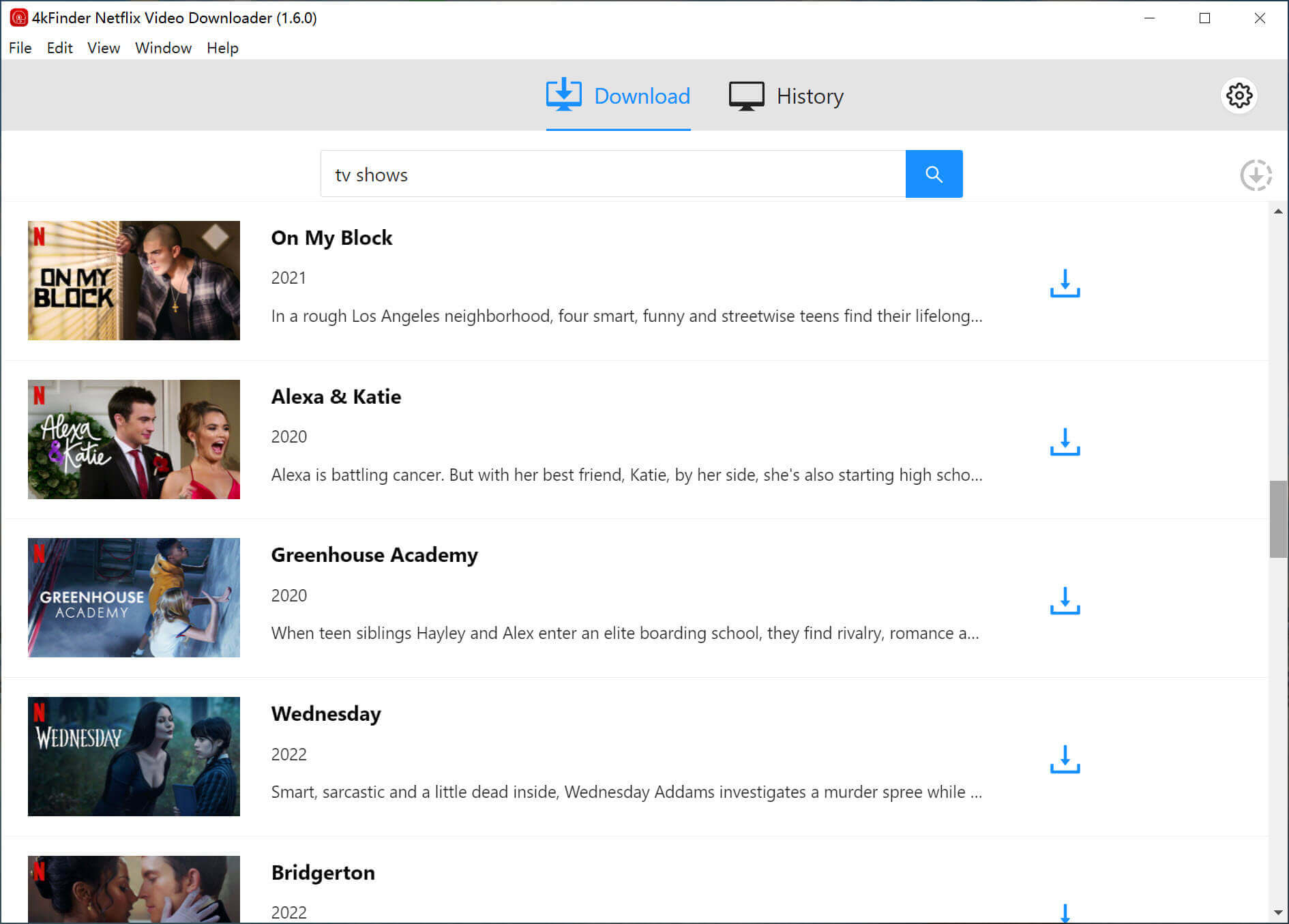Select the Wednesday thumbnail
Viewport: 1289px width, 924px height.
click(x=134, y=756)
